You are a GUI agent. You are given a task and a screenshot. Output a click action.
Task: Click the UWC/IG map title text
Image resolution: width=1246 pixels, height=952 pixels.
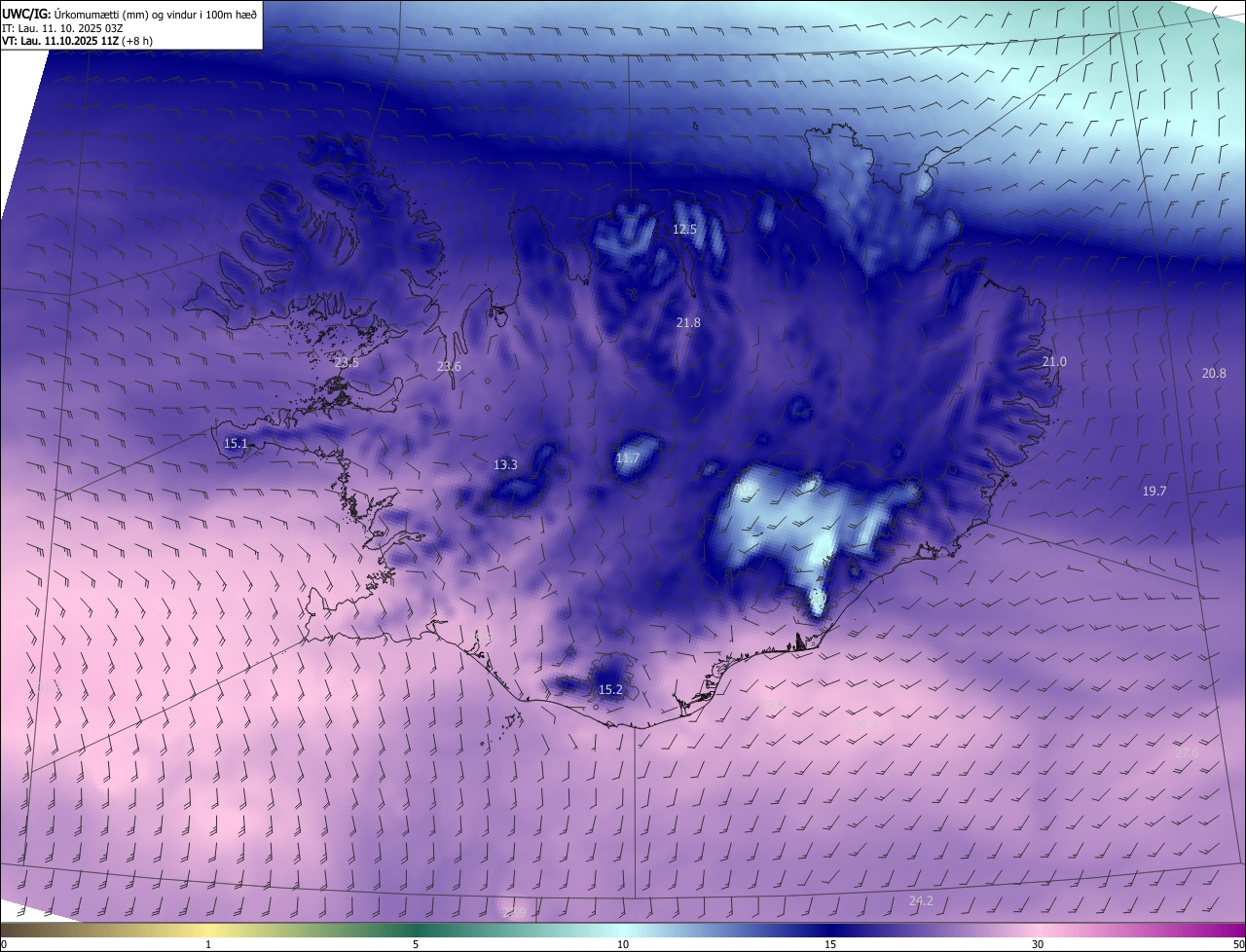(x=131, y=15)
